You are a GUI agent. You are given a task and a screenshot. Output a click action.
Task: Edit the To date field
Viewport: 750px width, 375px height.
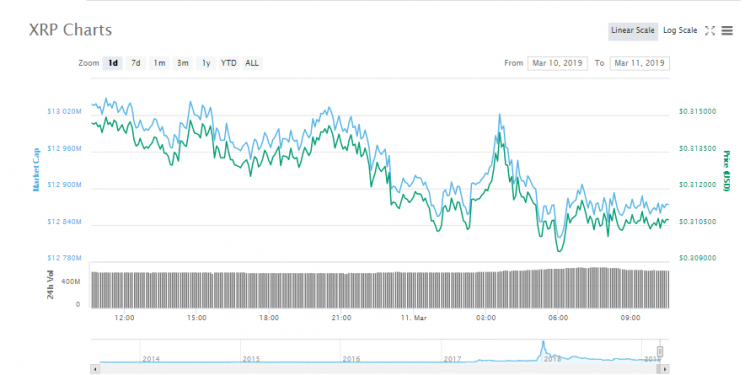pos(640,63)
